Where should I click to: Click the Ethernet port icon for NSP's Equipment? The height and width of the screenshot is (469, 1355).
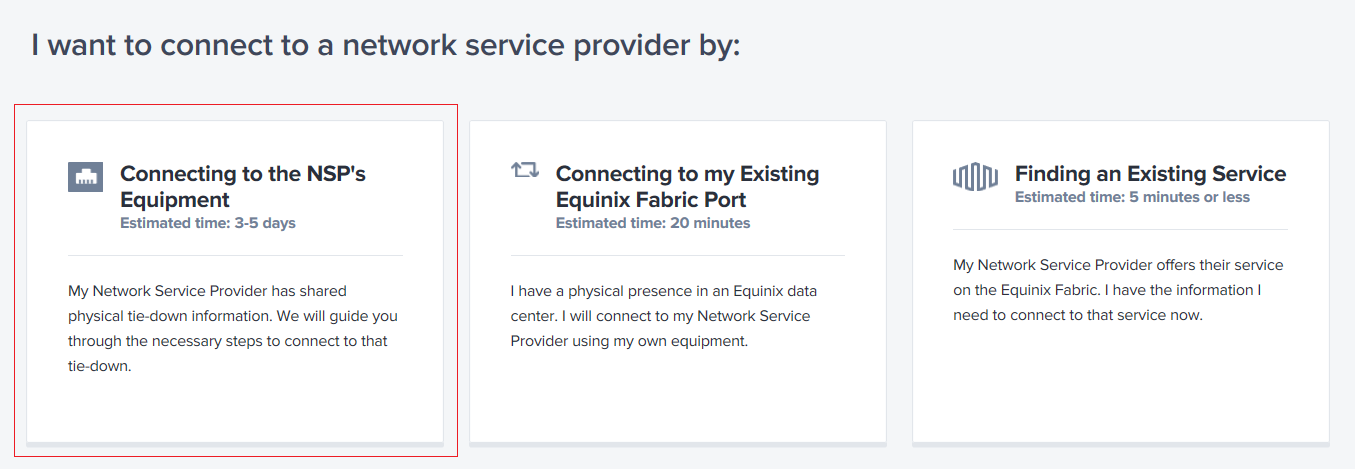(x=85, y=177)
